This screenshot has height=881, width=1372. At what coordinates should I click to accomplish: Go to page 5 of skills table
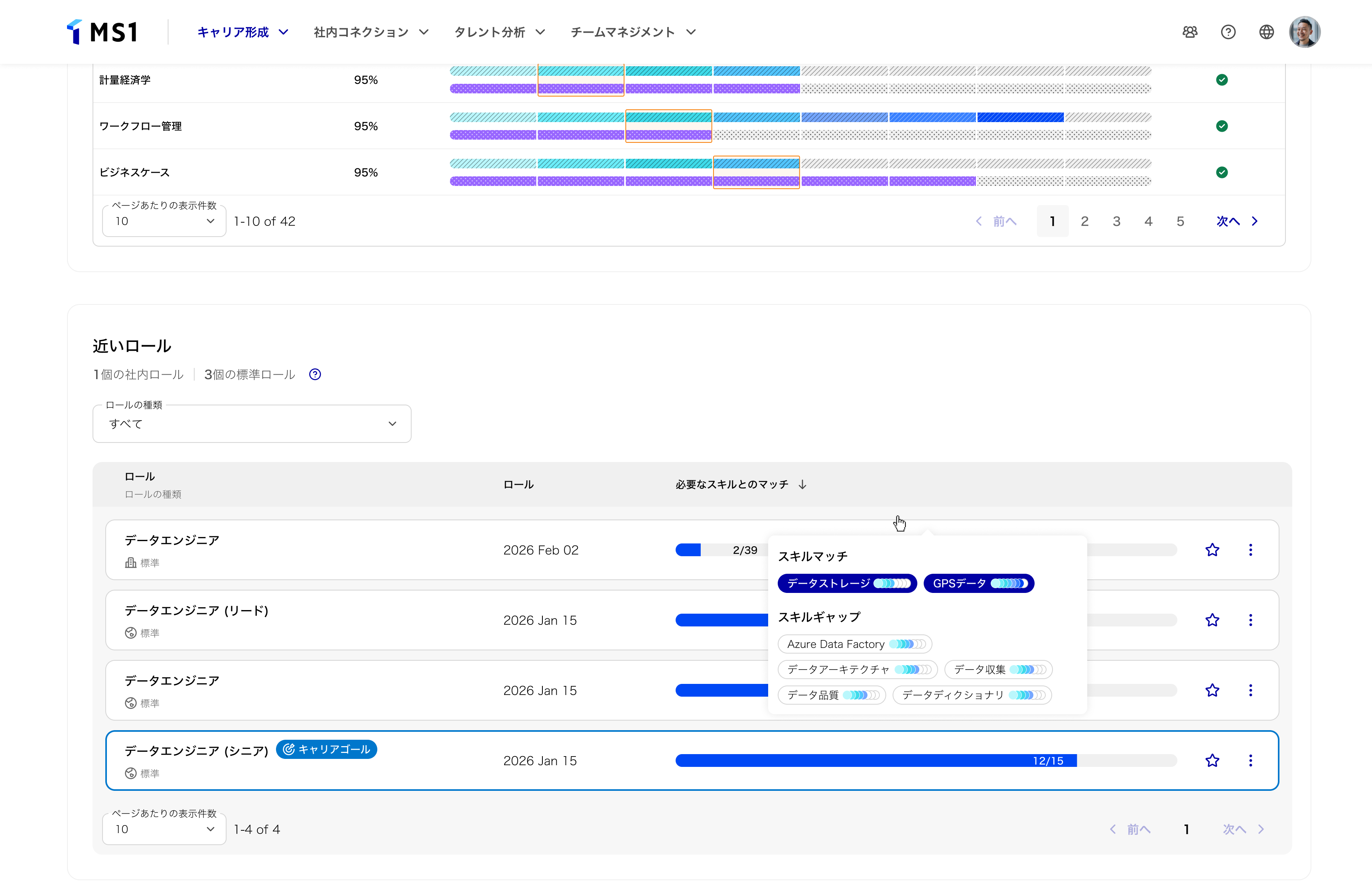point(1180,221)
